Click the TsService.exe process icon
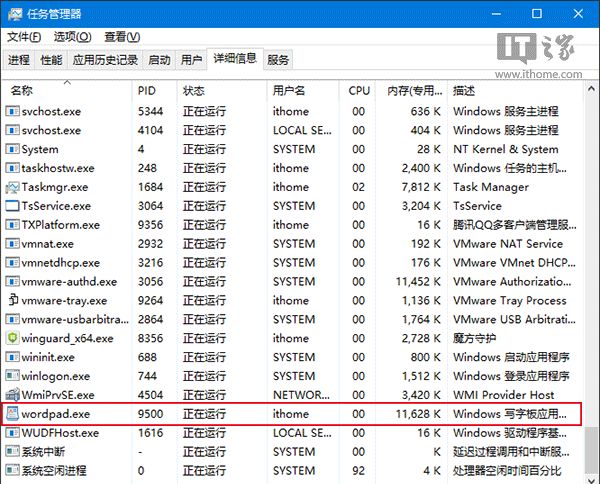 pyautogui.click(x=12, y=206)
